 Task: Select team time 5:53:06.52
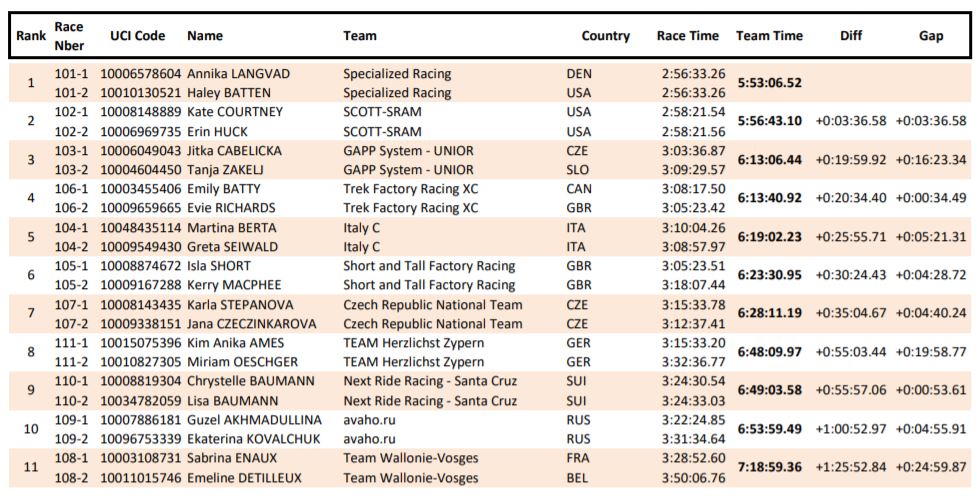(770, 83)
